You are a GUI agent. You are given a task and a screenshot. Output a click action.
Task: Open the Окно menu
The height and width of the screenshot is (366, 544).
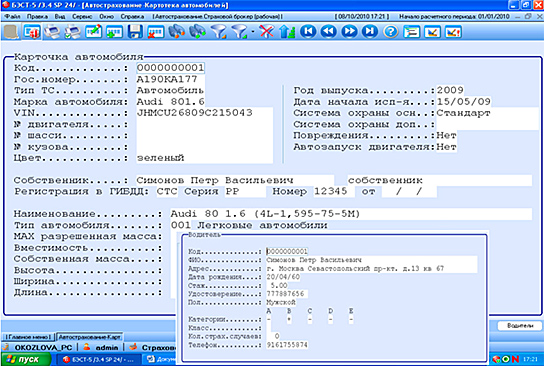tap(107, 16)
